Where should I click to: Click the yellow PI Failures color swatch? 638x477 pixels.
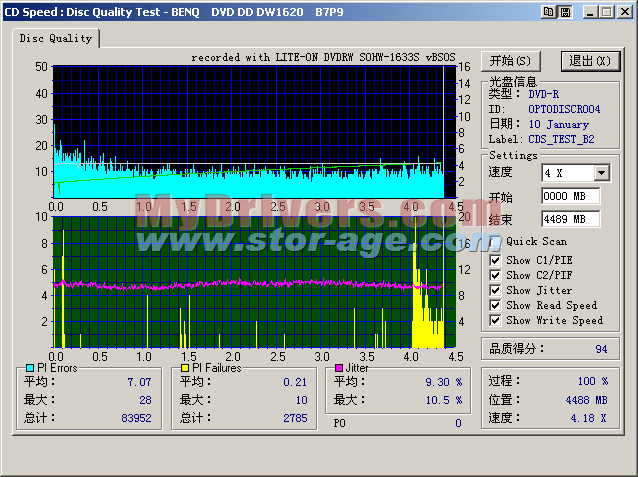183,368
